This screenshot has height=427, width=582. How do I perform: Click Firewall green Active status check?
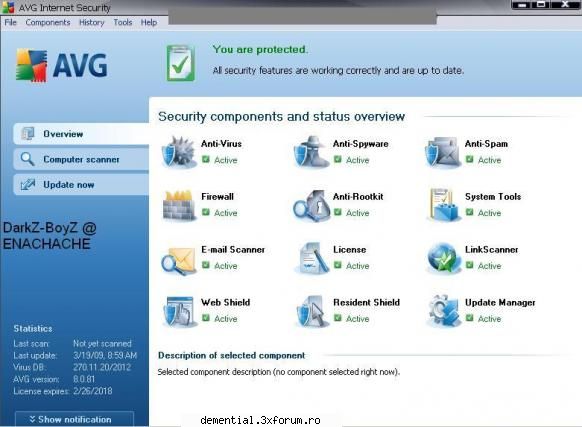pyautogui.click(x=206, y=212)
